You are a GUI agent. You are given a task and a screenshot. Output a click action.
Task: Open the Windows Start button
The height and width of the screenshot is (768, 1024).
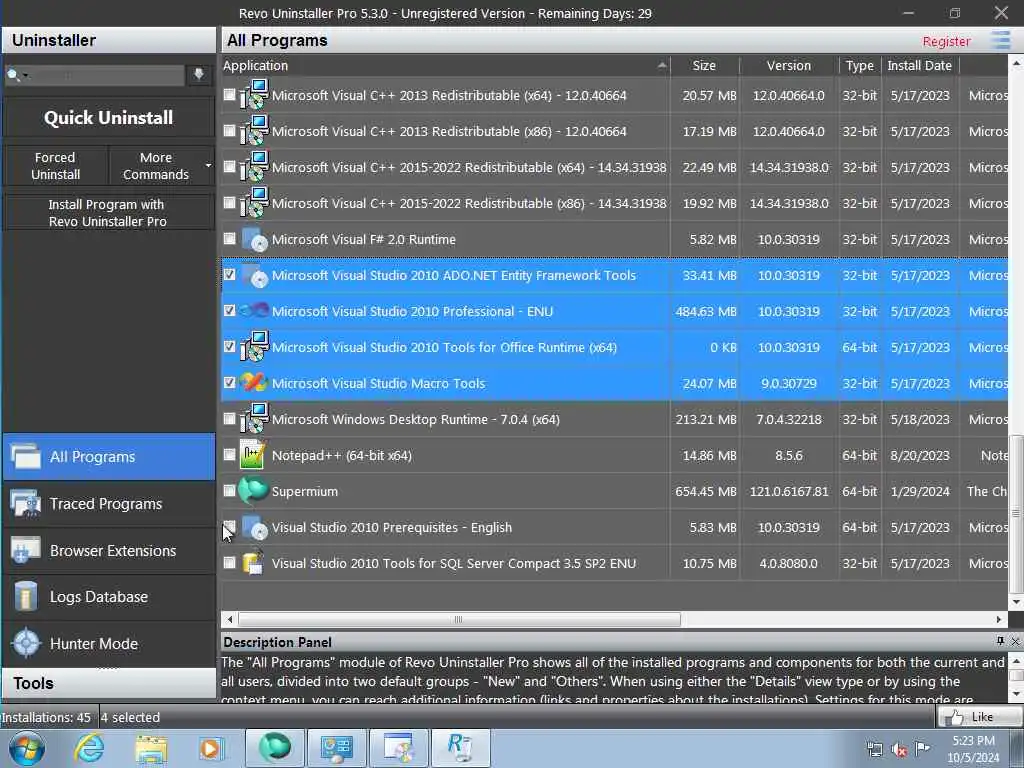[x=27, y=748]
